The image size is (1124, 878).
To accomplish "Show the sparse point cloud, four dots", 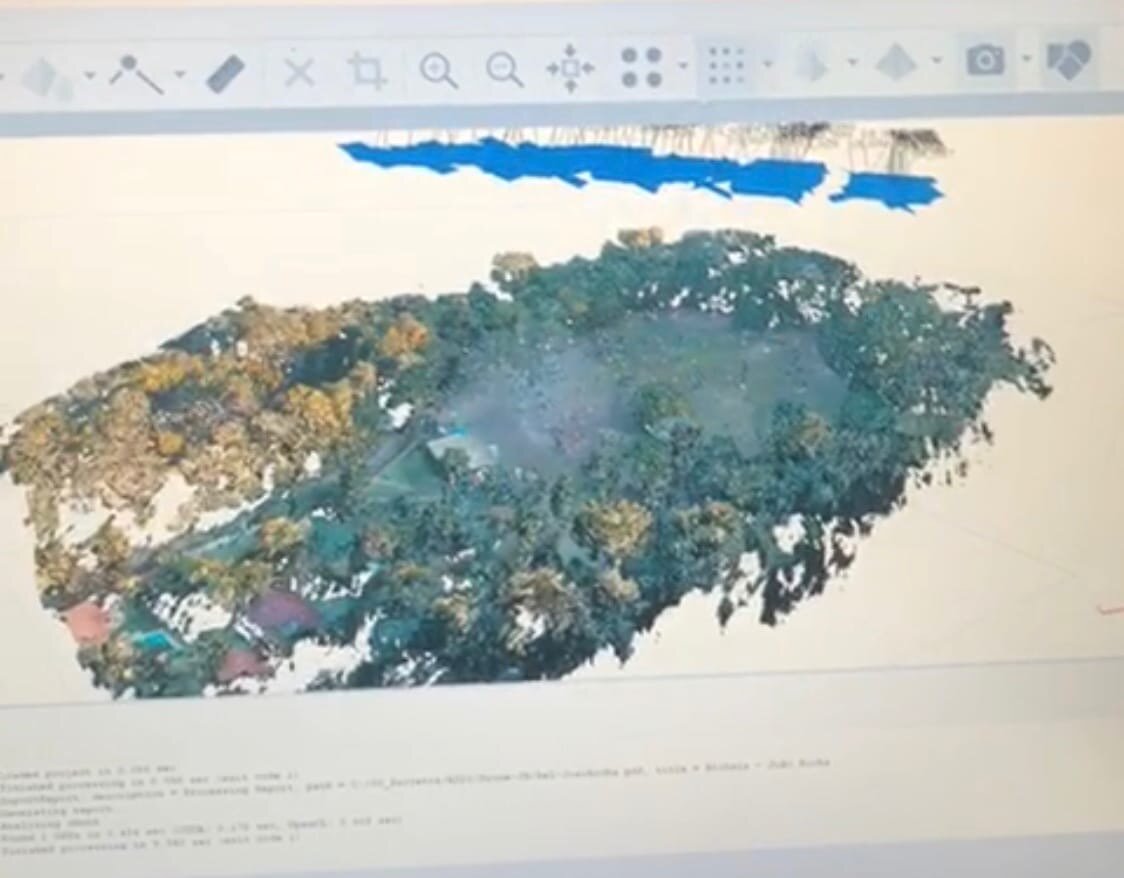I will tap(641, 67).
